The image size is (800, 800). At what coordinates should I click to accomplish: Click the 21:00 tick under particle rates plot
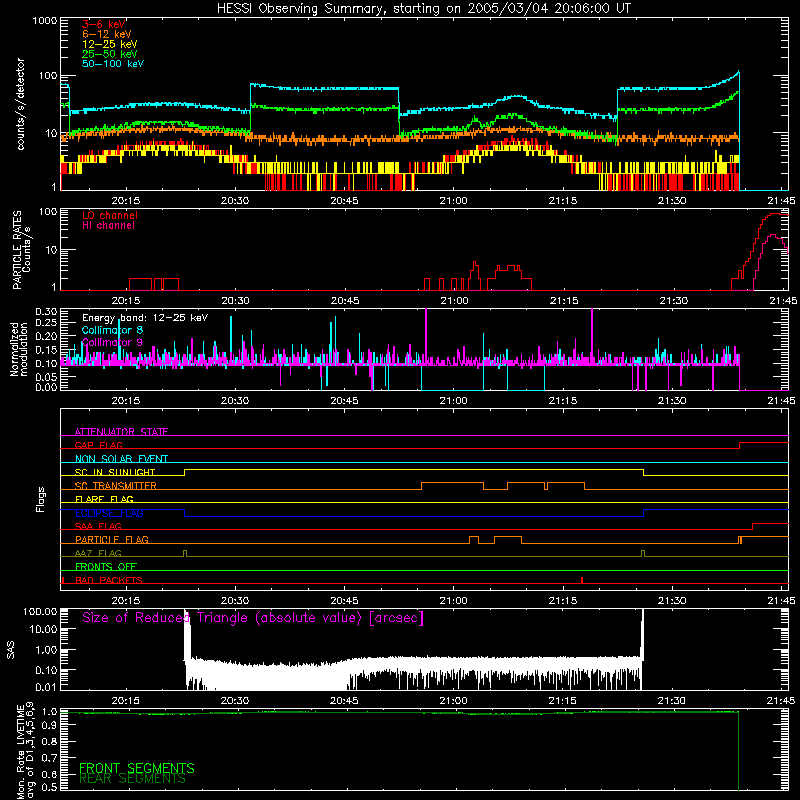[x=454, y=301]
